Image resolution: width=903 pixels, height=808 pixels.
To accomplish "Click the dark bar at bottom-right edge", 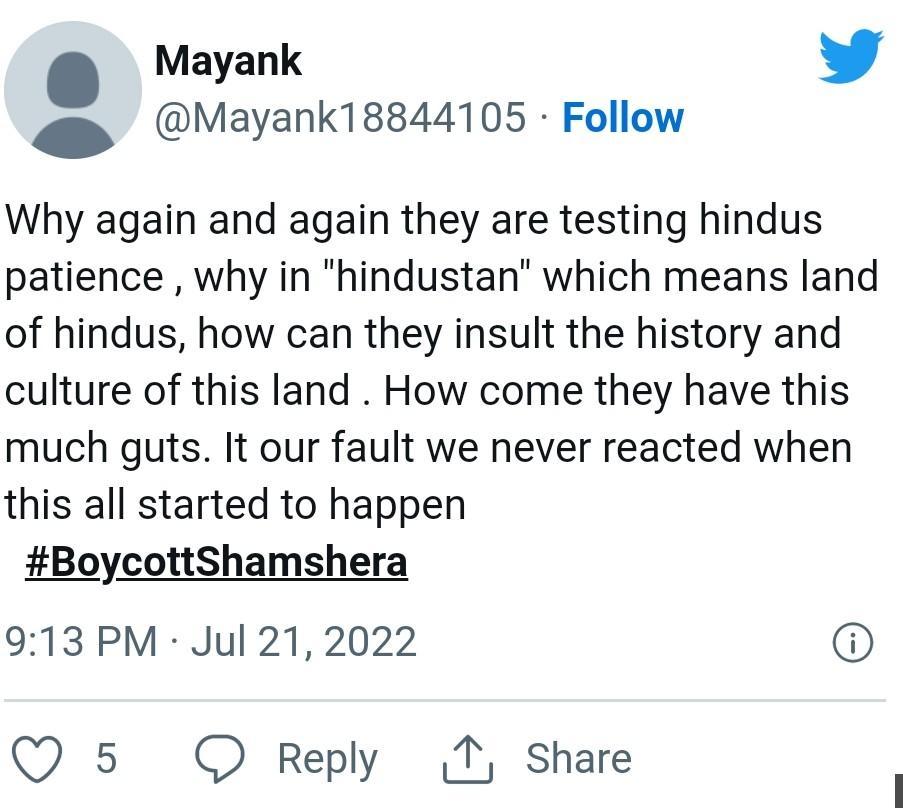I will click(898, 789).
